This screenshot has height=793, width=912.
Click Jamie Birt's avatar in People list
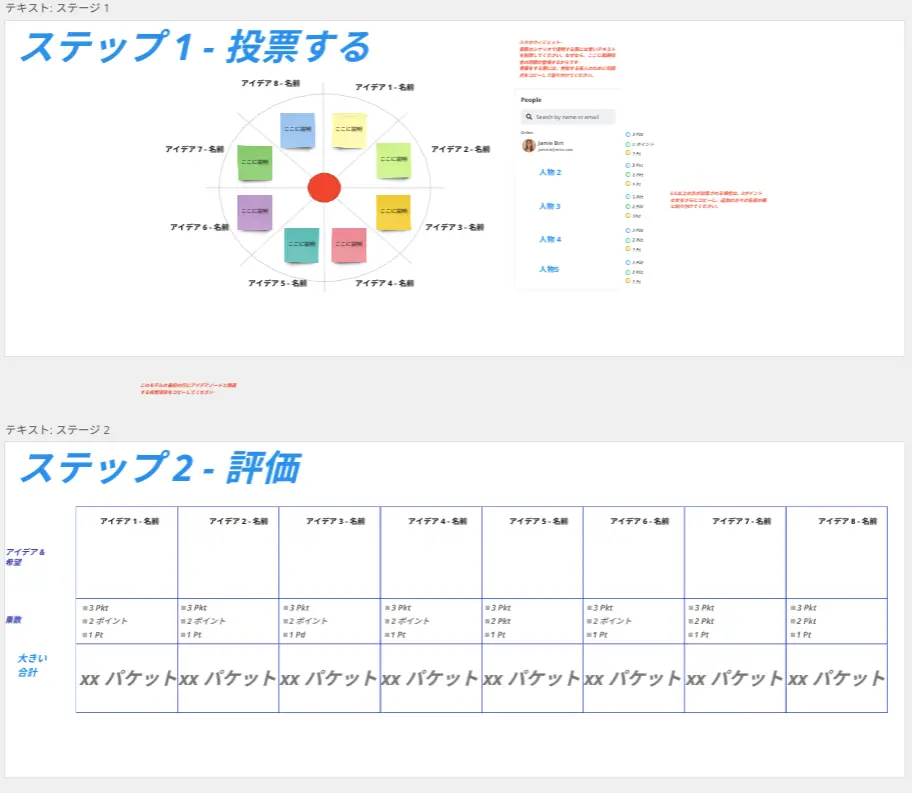529,145
